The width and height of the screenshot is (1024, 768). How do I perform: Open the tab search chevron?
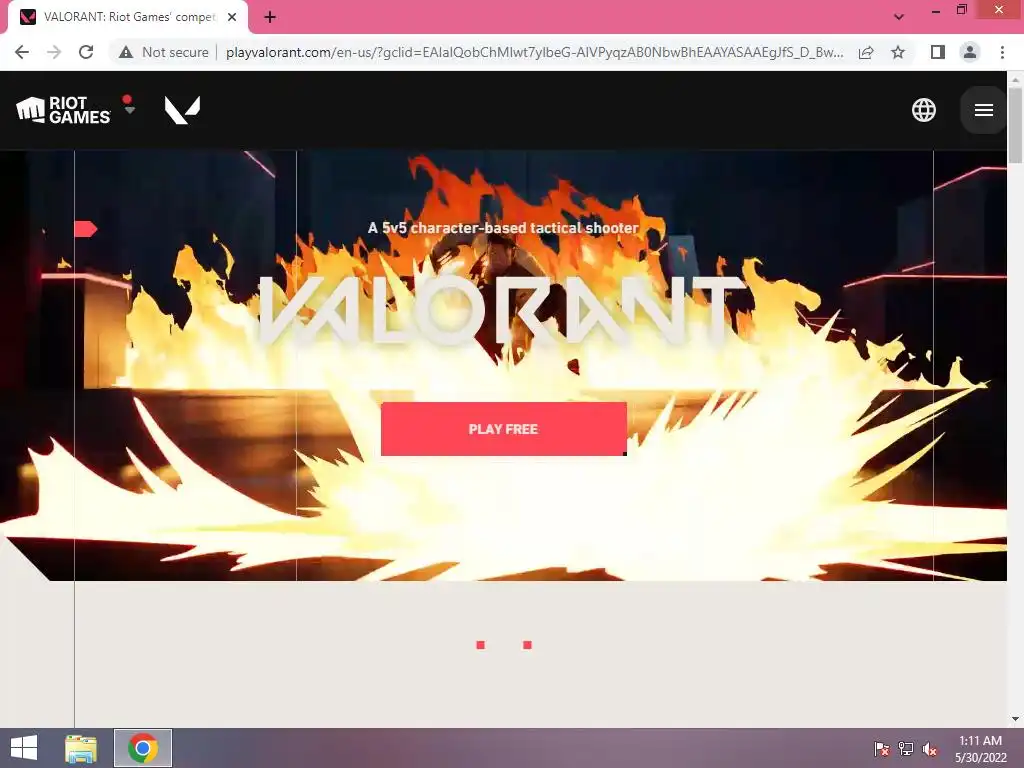click(x=899, y=17)
